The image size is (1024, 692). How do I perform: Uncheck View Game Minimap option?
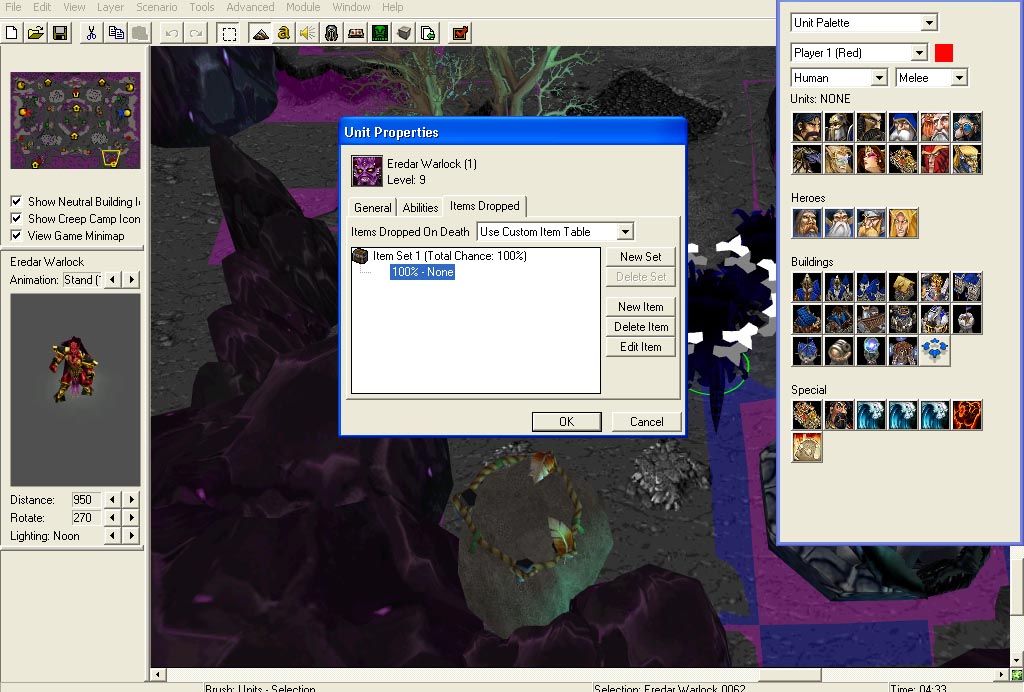tap(16, 236)
